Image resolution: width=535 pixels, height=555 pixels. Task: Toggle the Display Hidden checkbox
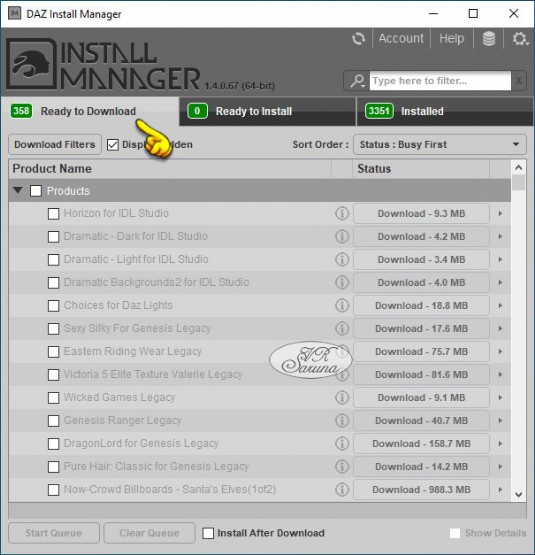[113, 145]
